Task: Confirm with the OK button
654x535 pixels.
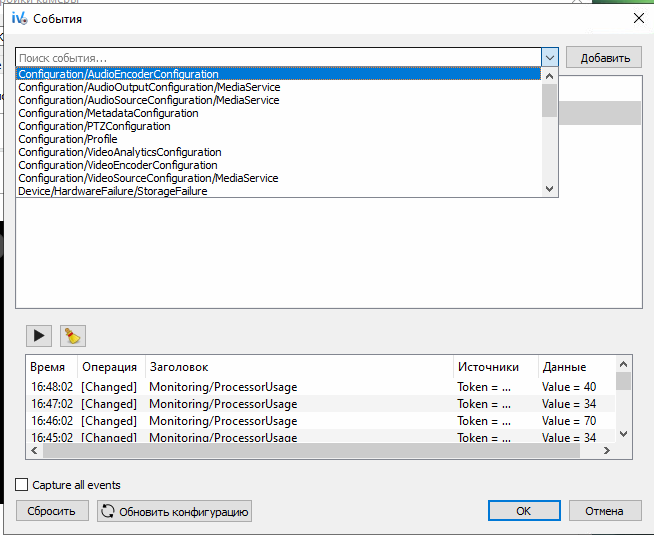Action: 524,511
